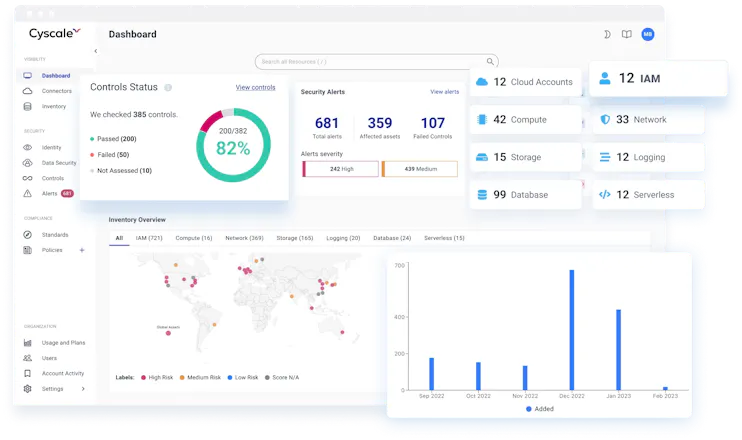The width and height of the screenshot is (742, 440).
Task: Click the 681 Total alerts value
Action: click(x=327, y=123)
